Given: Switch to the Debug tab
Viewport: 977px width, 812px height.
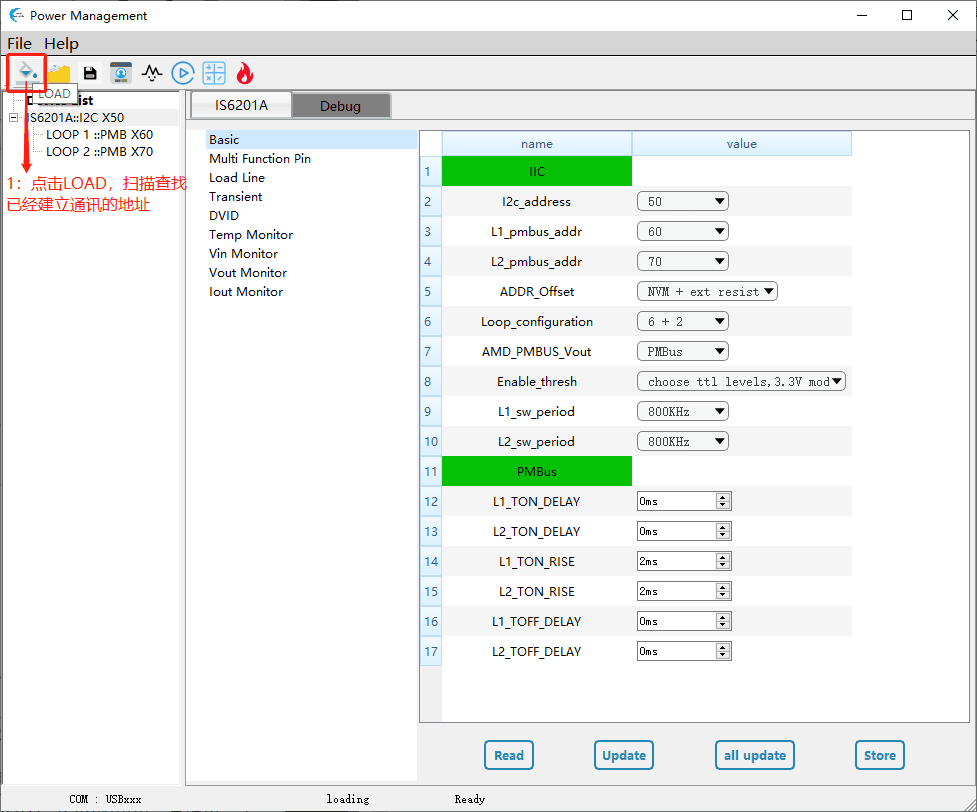Looking at the screenshot, I should [x=340, y=106].
